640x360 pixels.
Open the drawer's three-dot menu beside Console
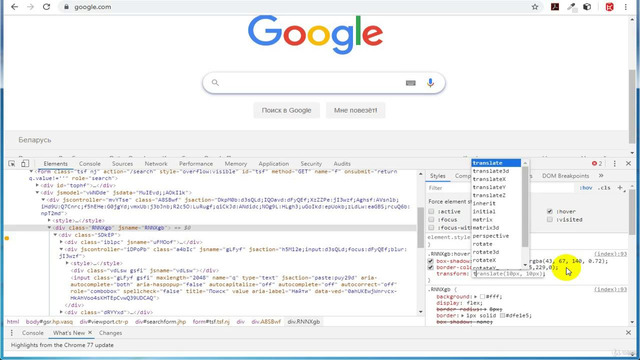coord(11,333)
